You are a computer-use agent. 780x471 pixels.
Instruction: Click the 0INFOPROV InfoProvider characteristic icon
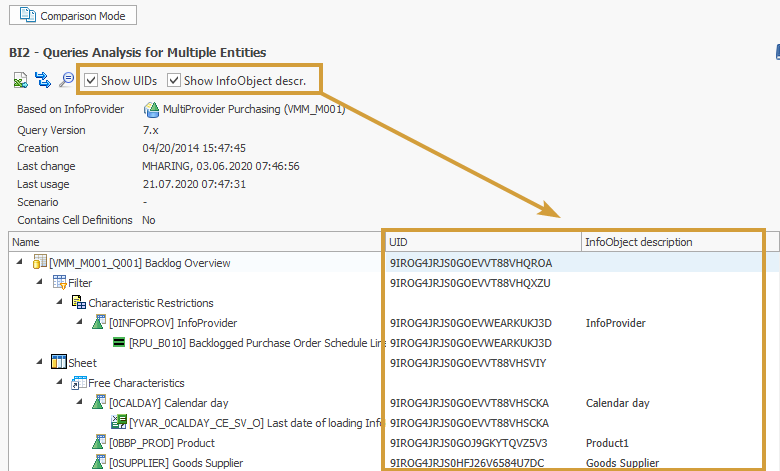tap(98, 323)
